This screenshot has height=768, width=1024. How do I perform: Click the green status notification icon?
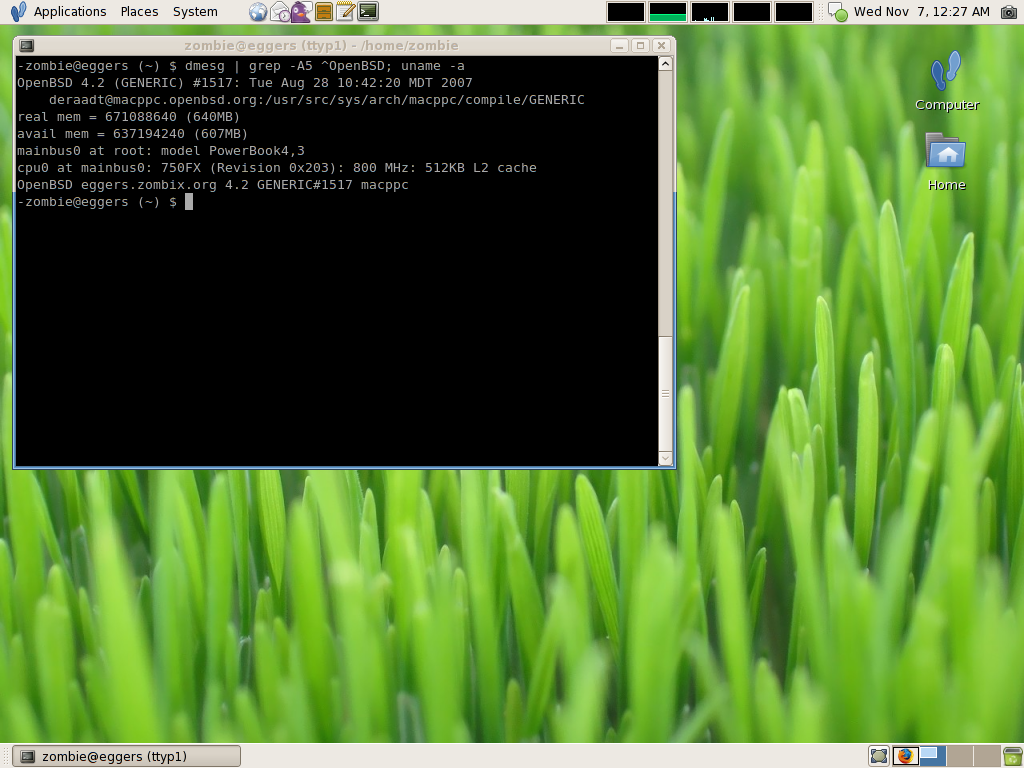tap(838, 12)
